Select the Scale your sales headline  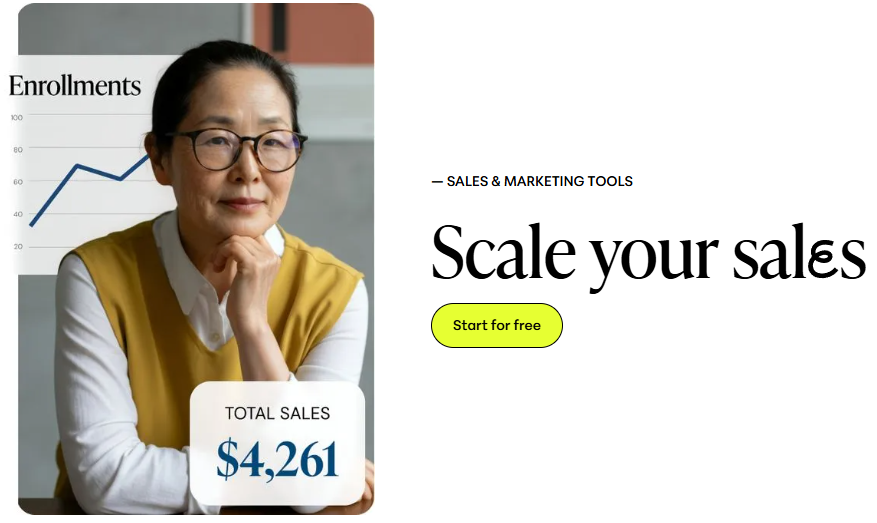tap(649, 255)
